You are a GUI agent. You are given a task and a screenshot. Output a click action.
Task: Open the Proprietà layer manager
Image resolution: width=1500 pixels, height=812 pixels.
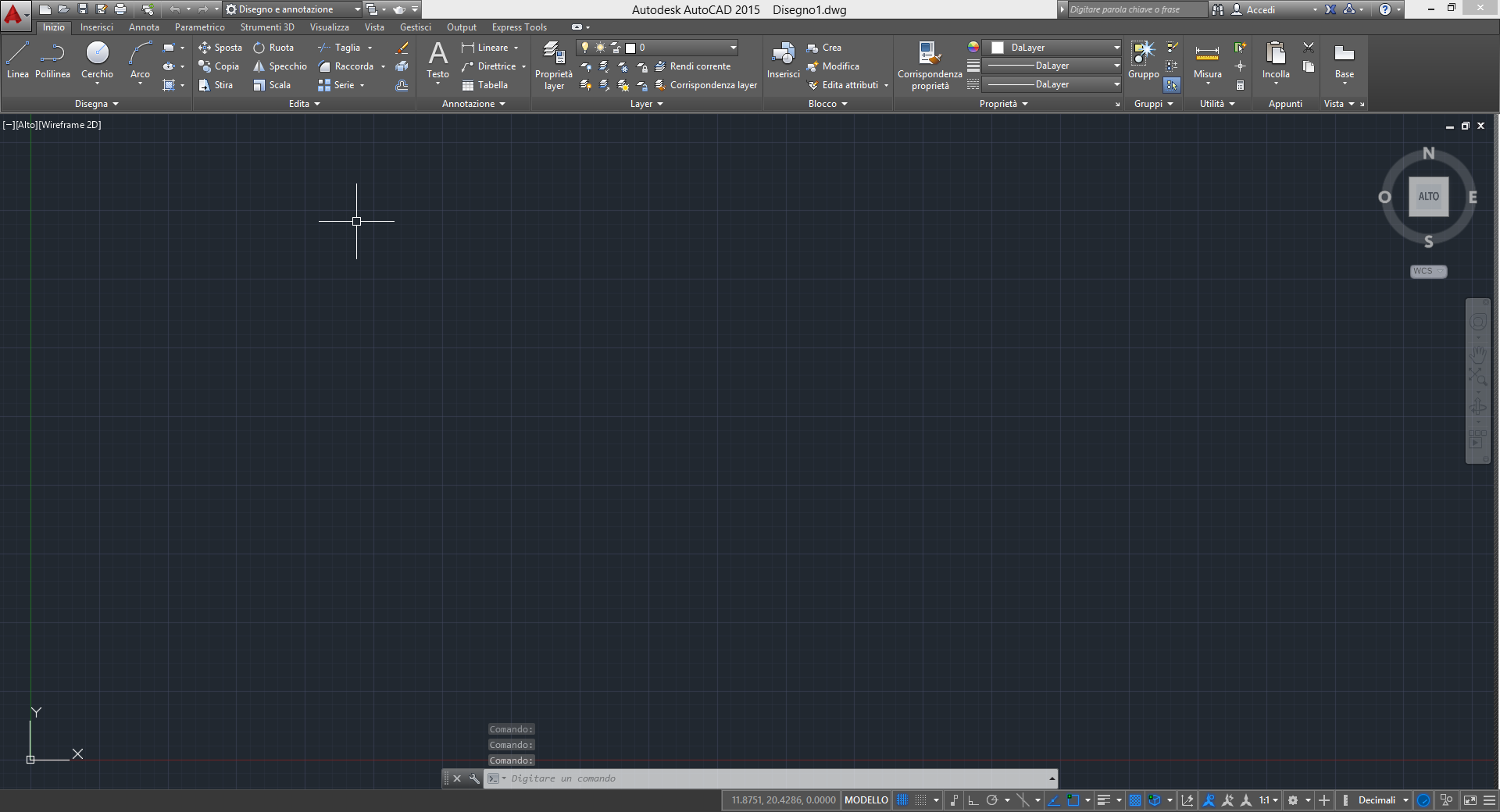(553, 66)
